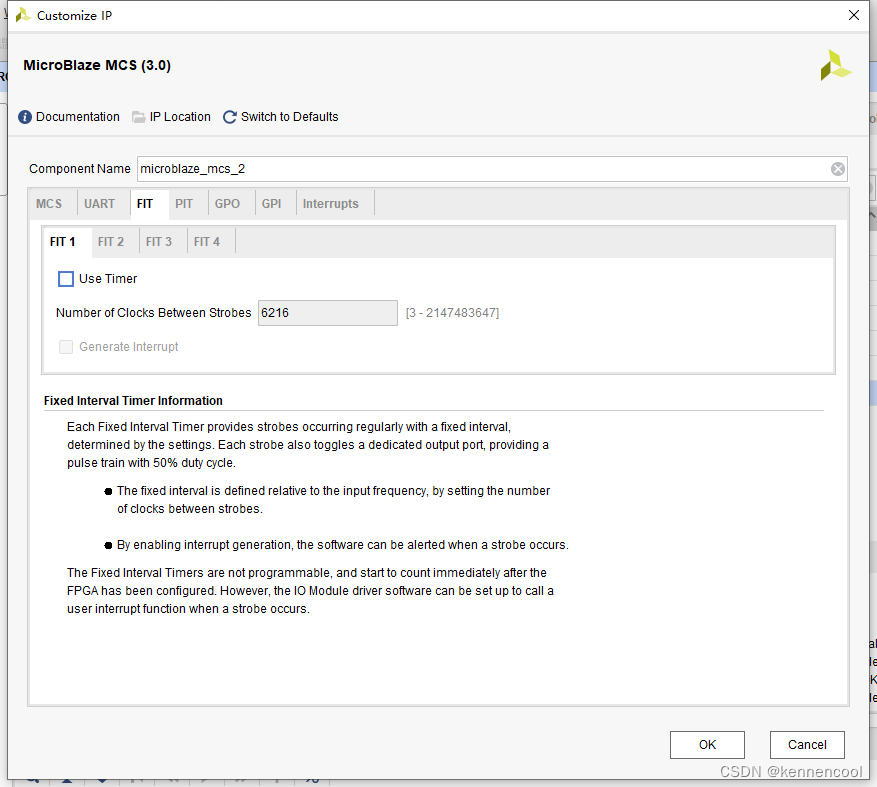This screenshot has height=787, width=877.
Task: Click the MicroBlaze MCS (3.0) title
Action: (97, 65)
